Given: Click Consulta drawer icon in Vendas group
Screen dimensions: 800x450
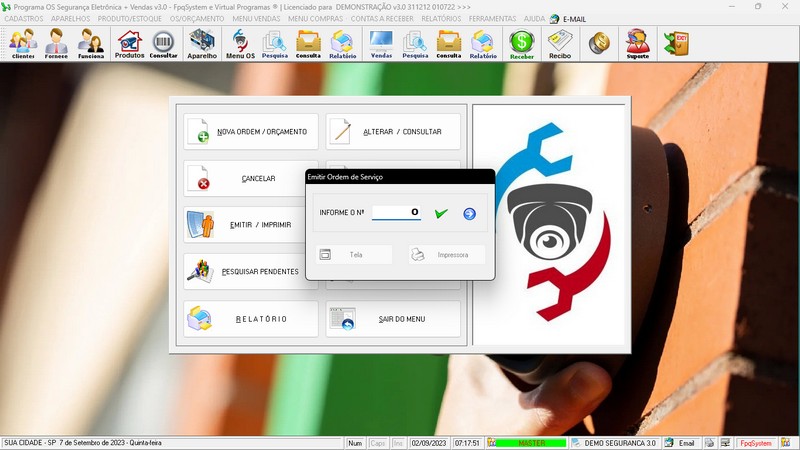Looking at the screenshot, I should [448, 44].
